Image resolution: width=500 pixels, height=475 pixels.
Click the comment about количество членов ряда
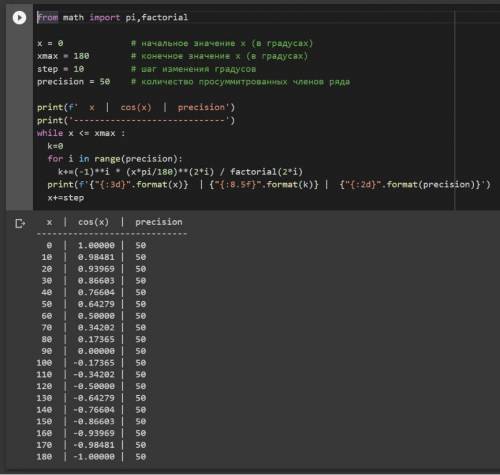(x=240, y=82)
